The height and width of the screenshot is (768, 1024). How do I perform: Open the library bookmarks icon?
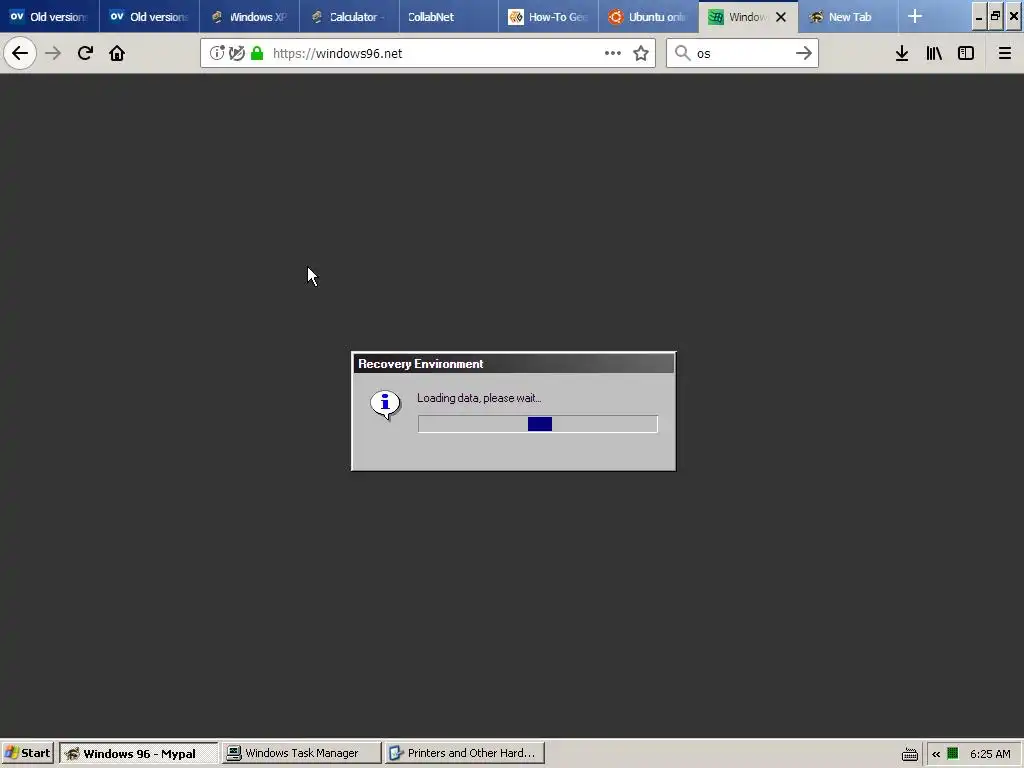click(934, 53)
